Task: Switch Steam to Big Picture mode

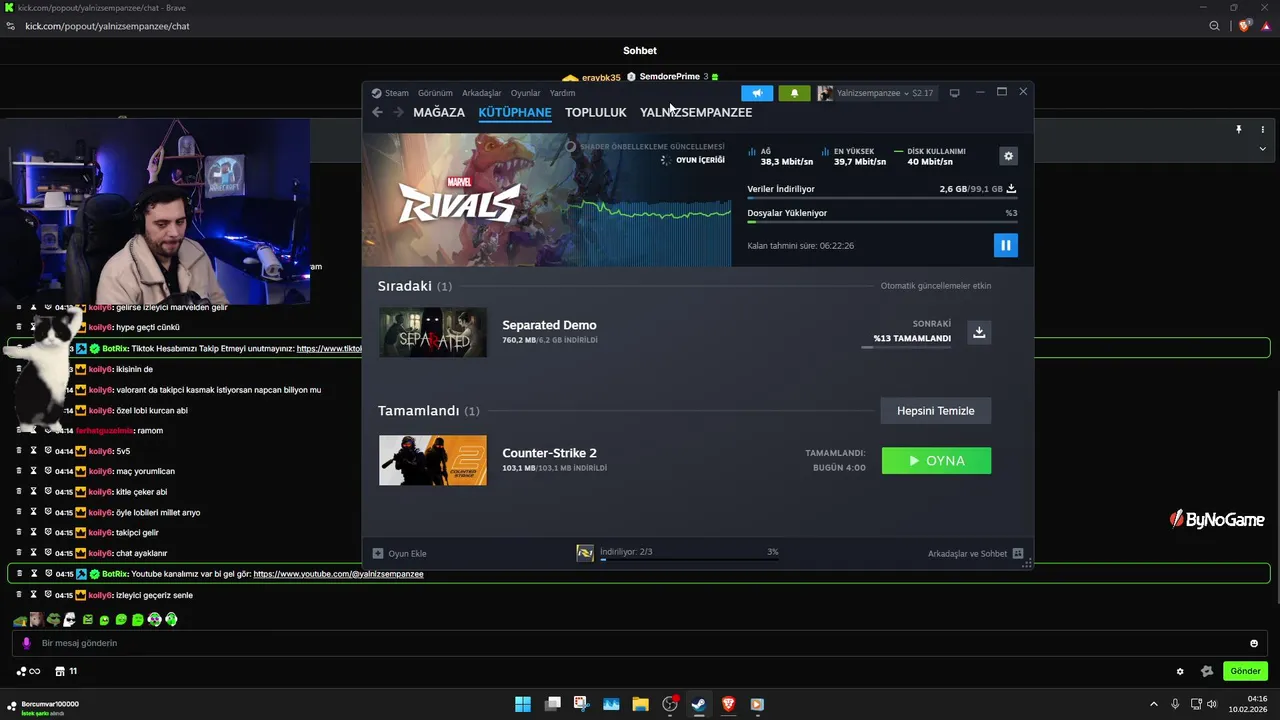Action: tap(954, 93)
